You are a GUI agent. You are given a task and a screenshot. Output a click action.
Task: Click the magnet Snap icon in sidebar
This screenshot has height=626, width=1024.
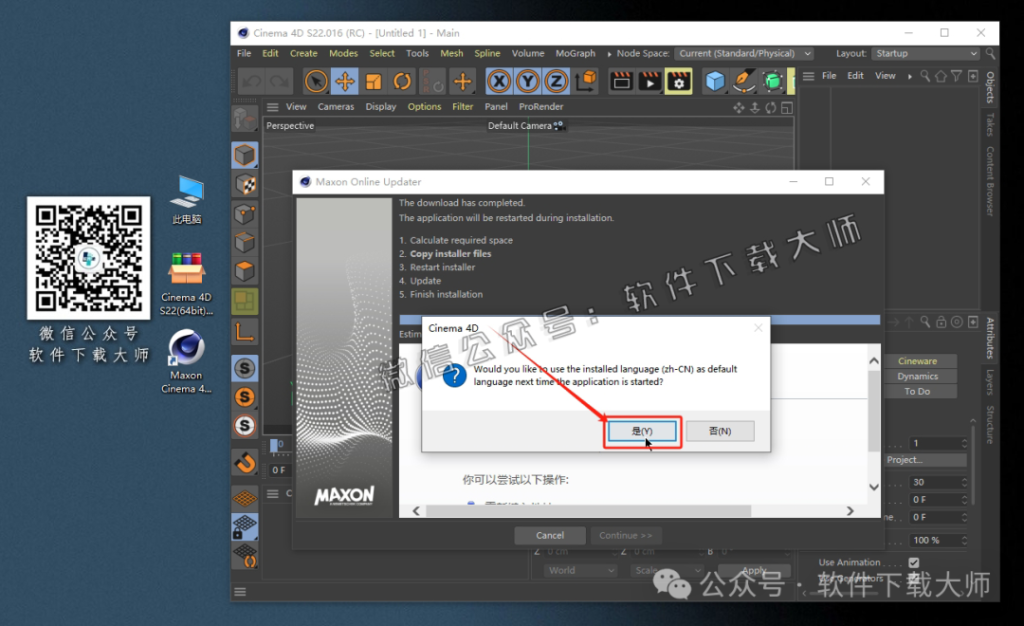[x=244, y=461]
